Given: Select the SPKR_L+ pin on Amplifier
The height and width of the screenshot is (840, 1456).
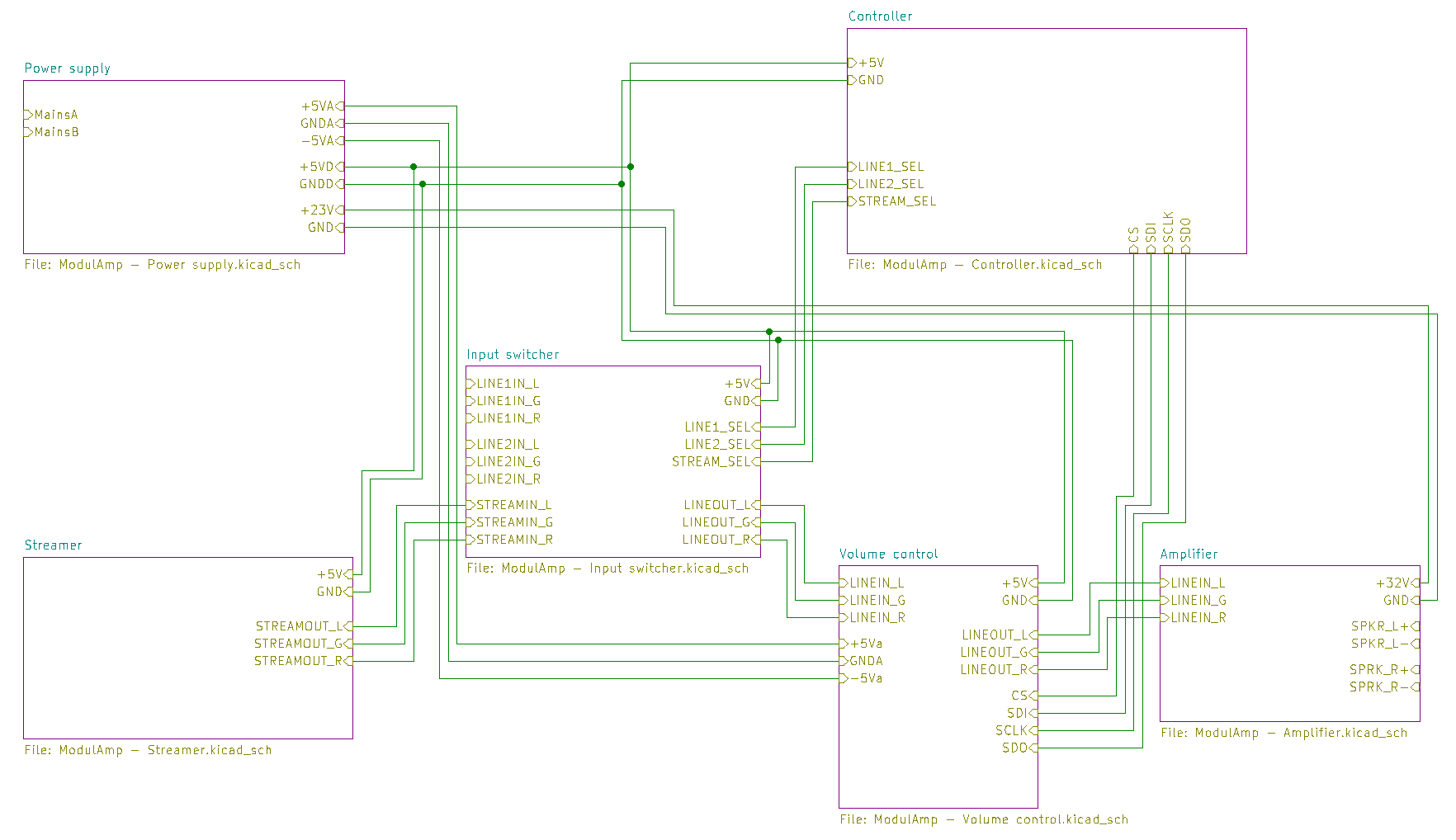Looking at the screenshot, I should [1381, 626].
